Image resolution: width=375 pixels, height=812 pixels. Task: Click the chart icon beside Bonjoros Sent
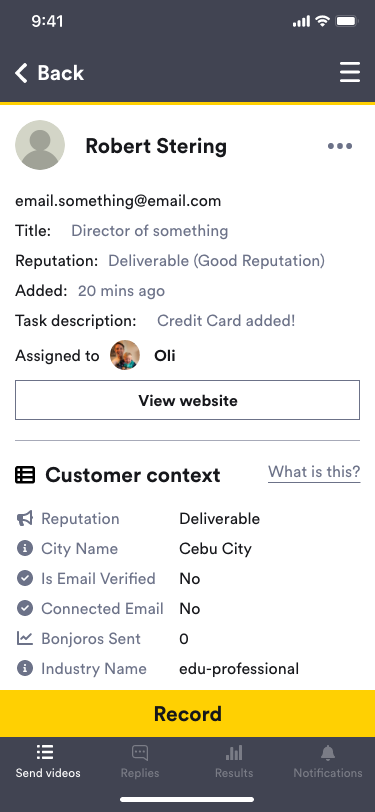[x=25, y=639]
